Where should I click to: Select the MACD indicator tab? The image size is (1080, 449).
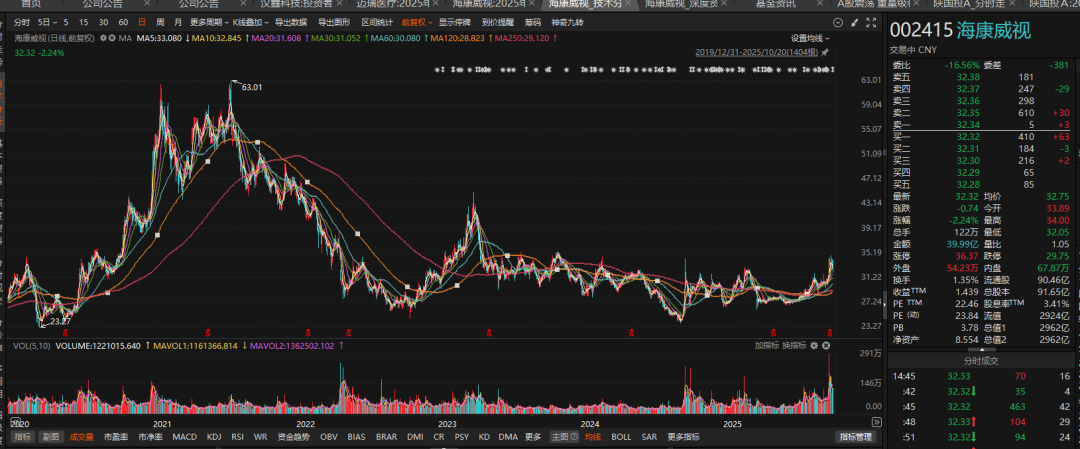click(185, 437)
